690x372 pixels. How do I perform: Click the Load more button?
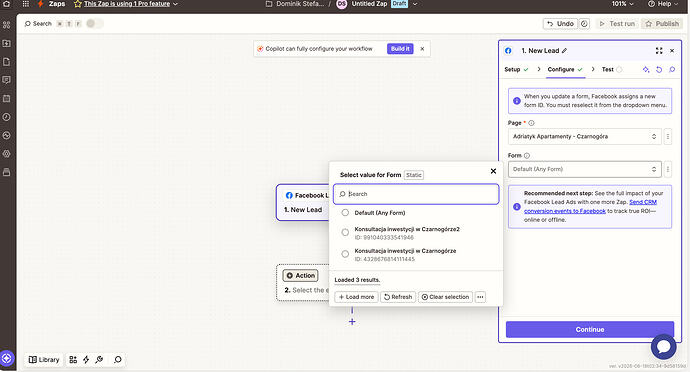356,297
